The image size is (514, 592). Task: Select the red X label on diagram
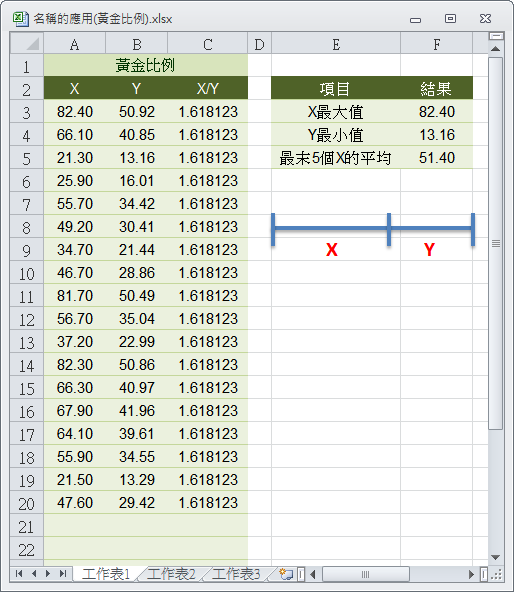click(332, 250)
